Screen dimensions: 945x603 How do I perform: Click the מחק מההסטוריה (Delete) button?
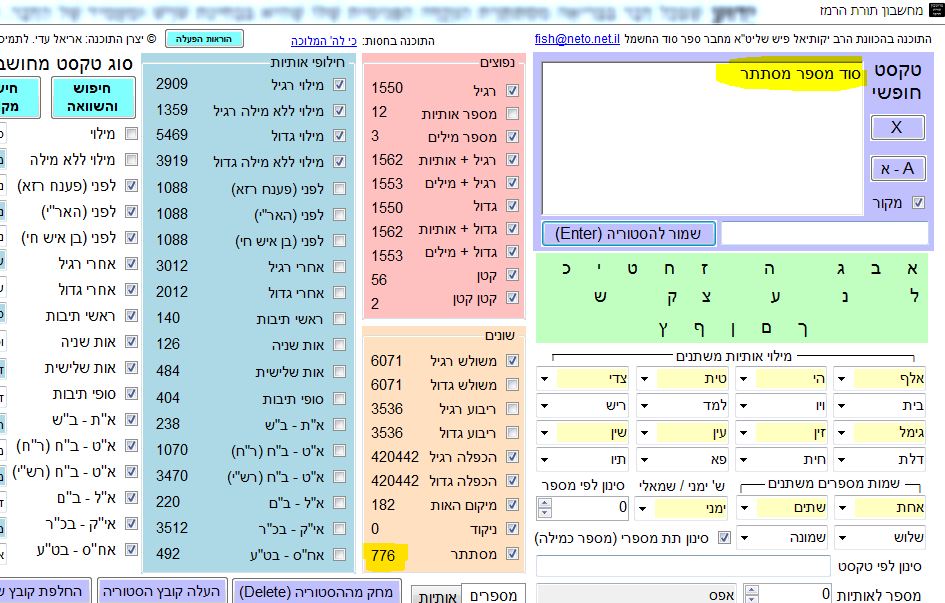[x=317, y=591]
